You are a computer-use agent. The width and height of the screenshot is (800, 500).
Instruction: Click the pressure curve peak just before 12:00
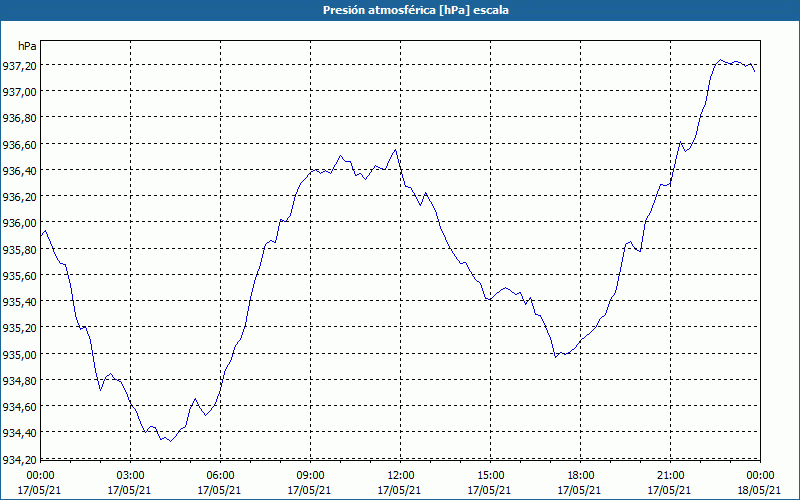pos(395,149)
